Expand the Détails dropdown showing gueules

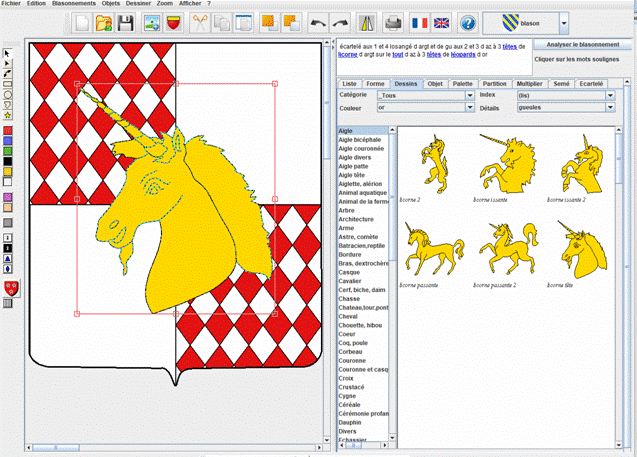567,107
